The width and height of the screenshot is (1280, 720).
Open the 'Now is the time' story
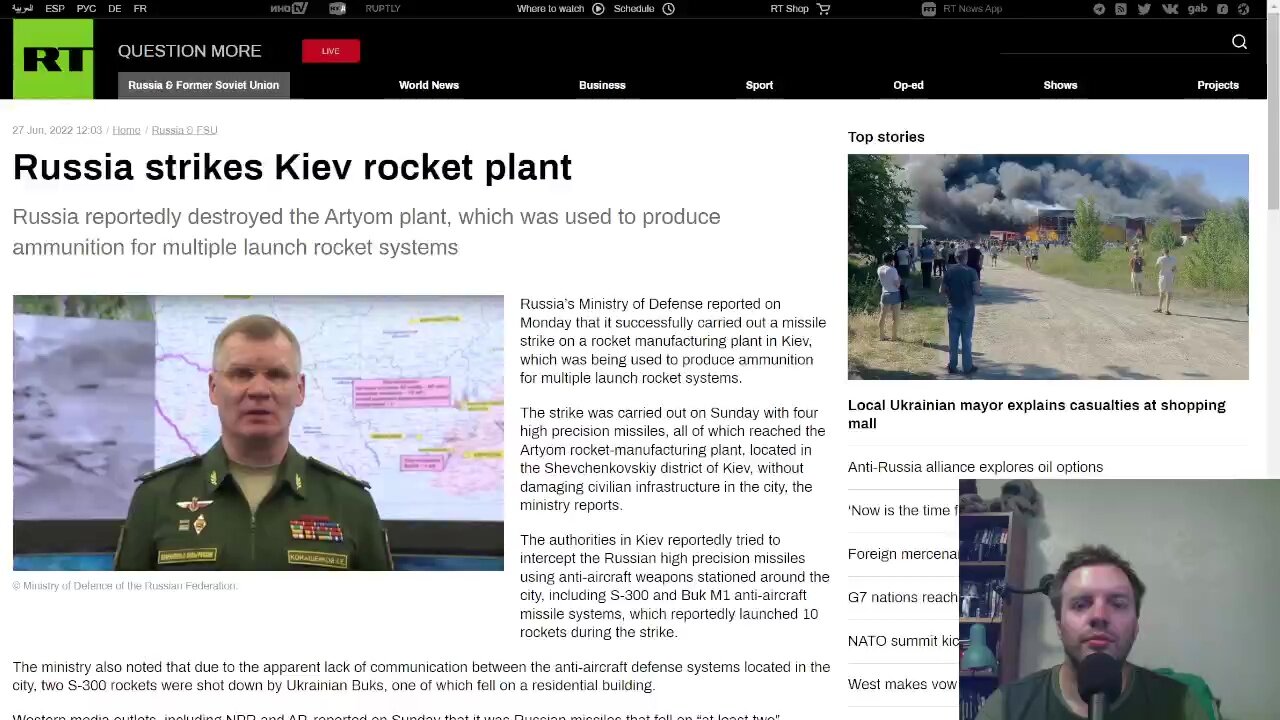pyautogui.click(x=903, y=510)
